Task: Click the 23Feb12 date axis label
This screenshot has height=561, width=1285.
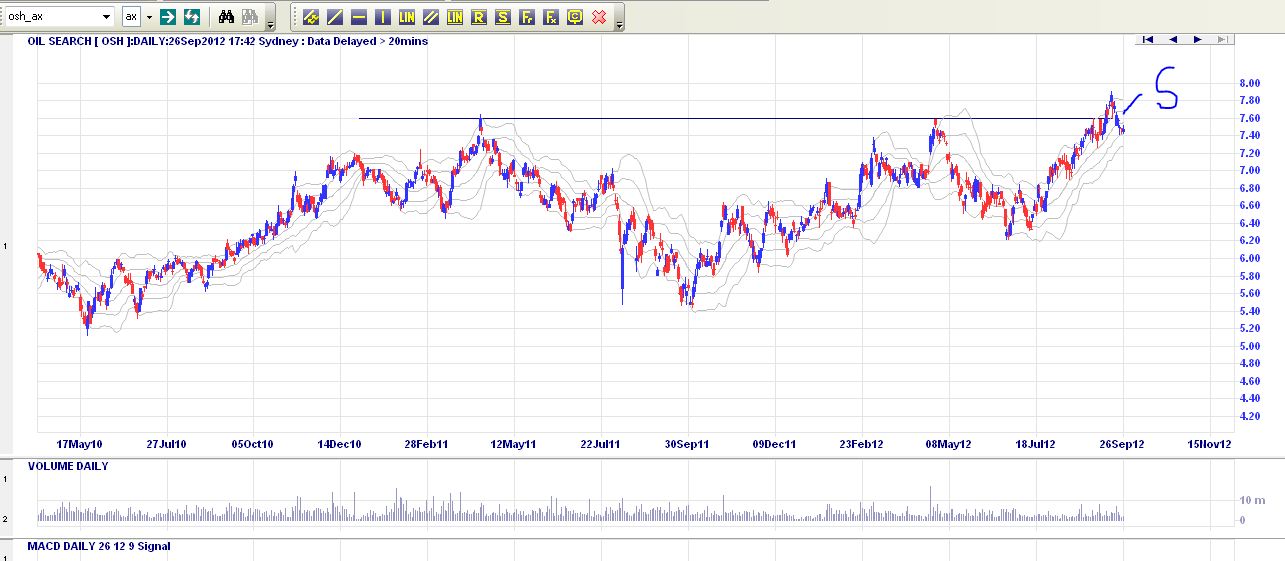Action: pyautogui.click(x=861, y=444)
